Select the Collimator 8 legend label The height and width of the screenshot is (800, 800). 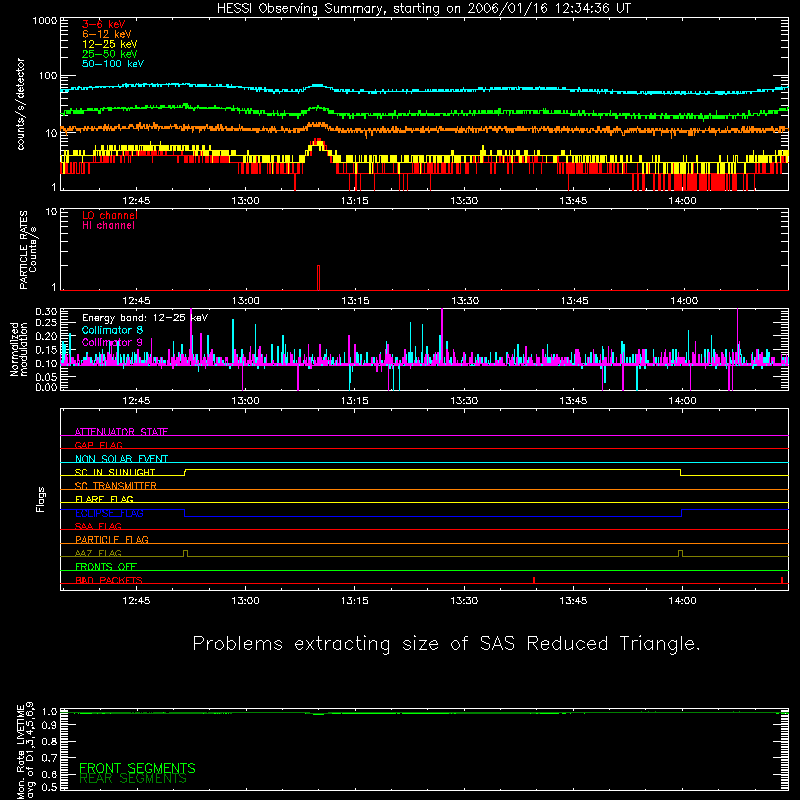pyautogui.click(x=112, y=330)
